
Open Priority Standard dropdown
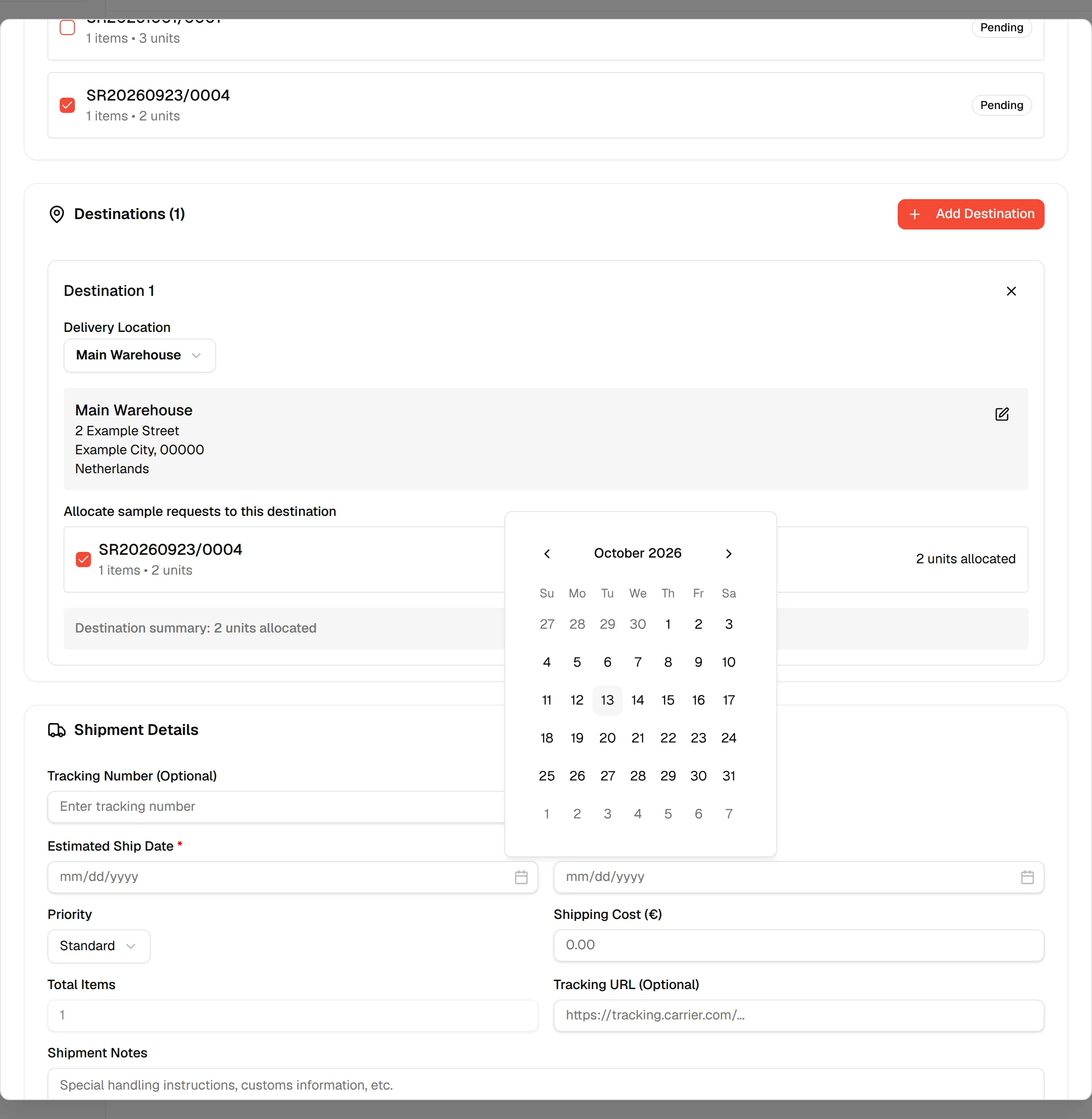pos(99,946)
